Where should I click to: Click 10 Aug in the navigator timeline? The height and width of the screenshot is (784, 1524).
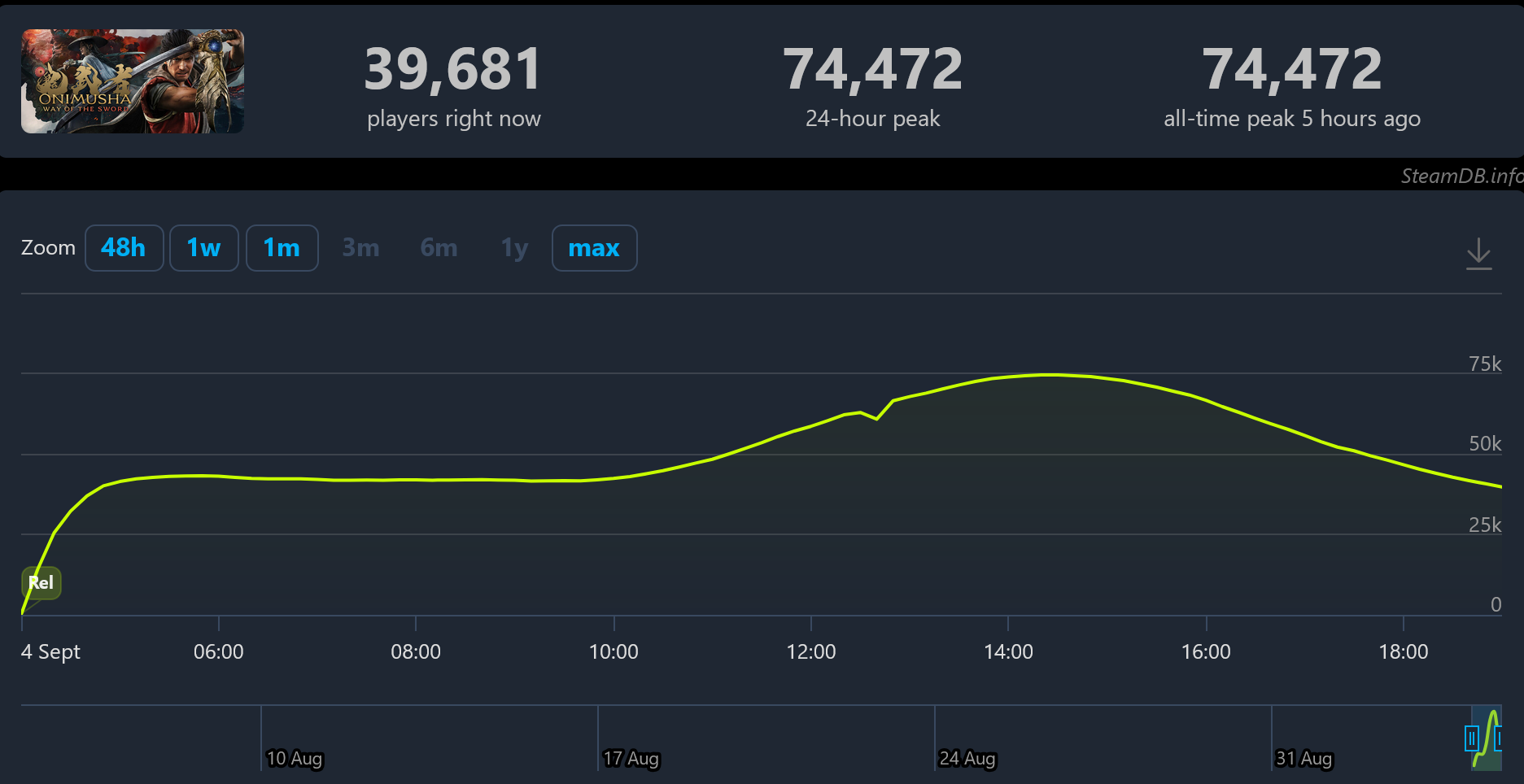pyautogui.click(x=295, y=758)
